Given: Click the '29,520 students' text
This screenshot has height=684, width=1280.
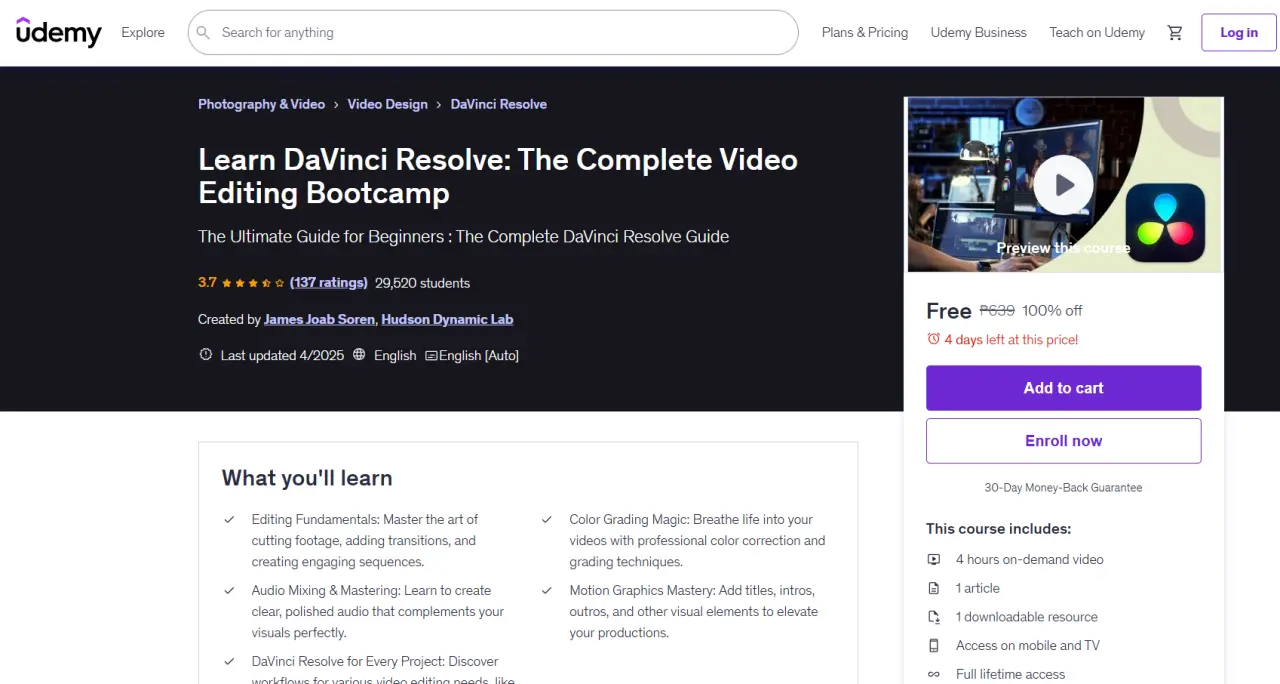Looking at the screenshot, I should click(422, 283).
